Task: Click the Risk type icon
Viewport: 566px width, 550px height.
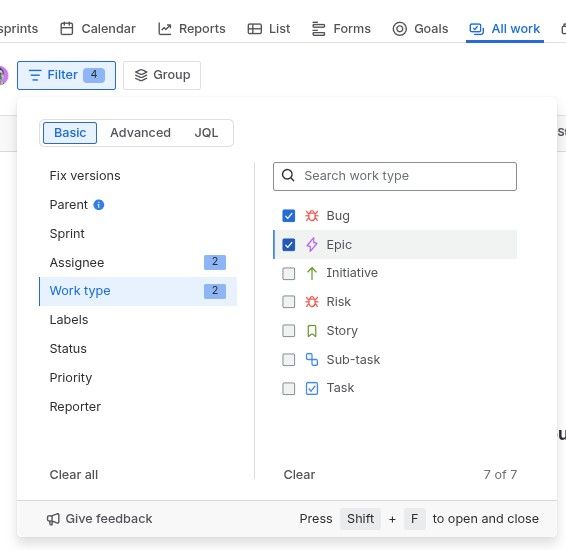Action: tap(312, 302)
